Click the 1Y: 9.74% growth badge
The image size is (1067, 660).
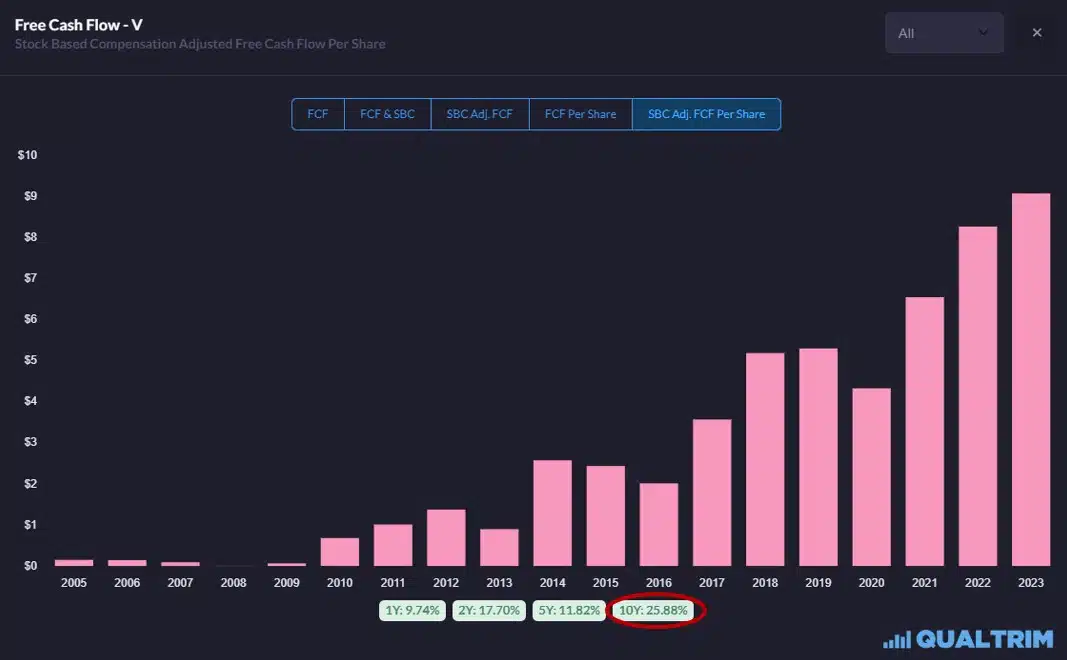[412, 610]
